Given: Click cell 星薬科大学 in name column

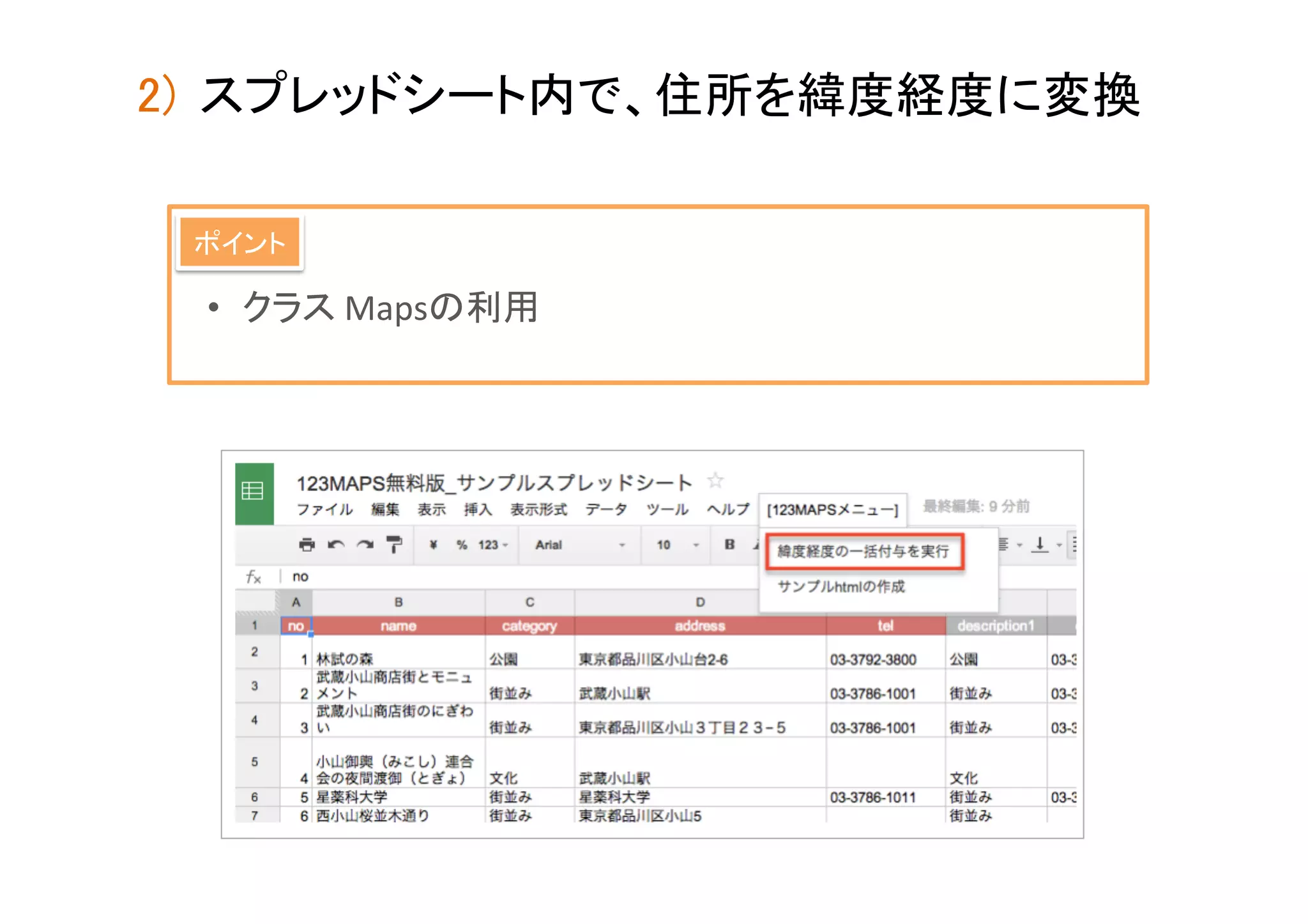Looking at the screenshot, I should pyautogui.click(x=399, y=797).
